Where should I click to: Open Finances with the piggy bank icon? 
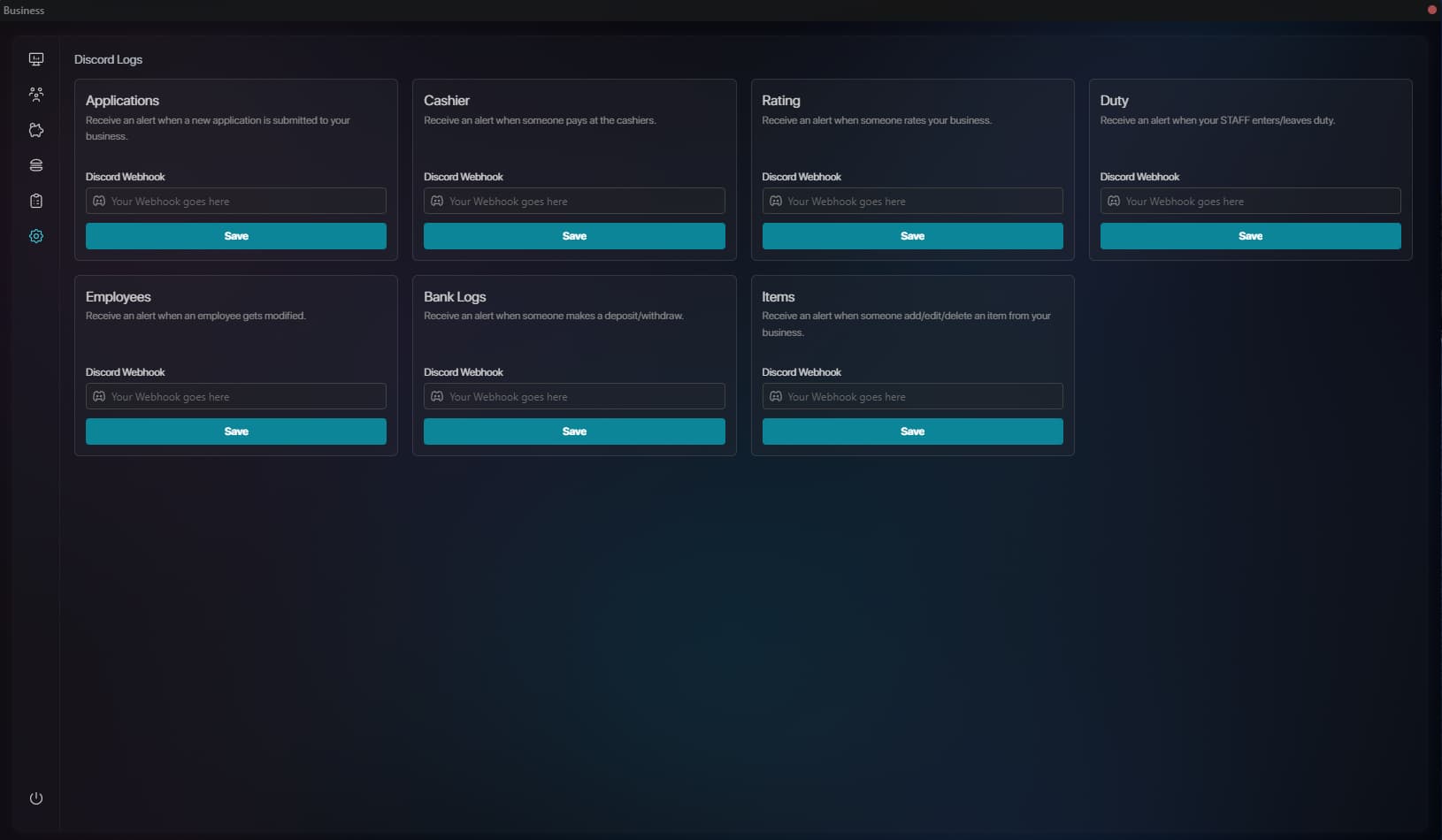[35, 130]
